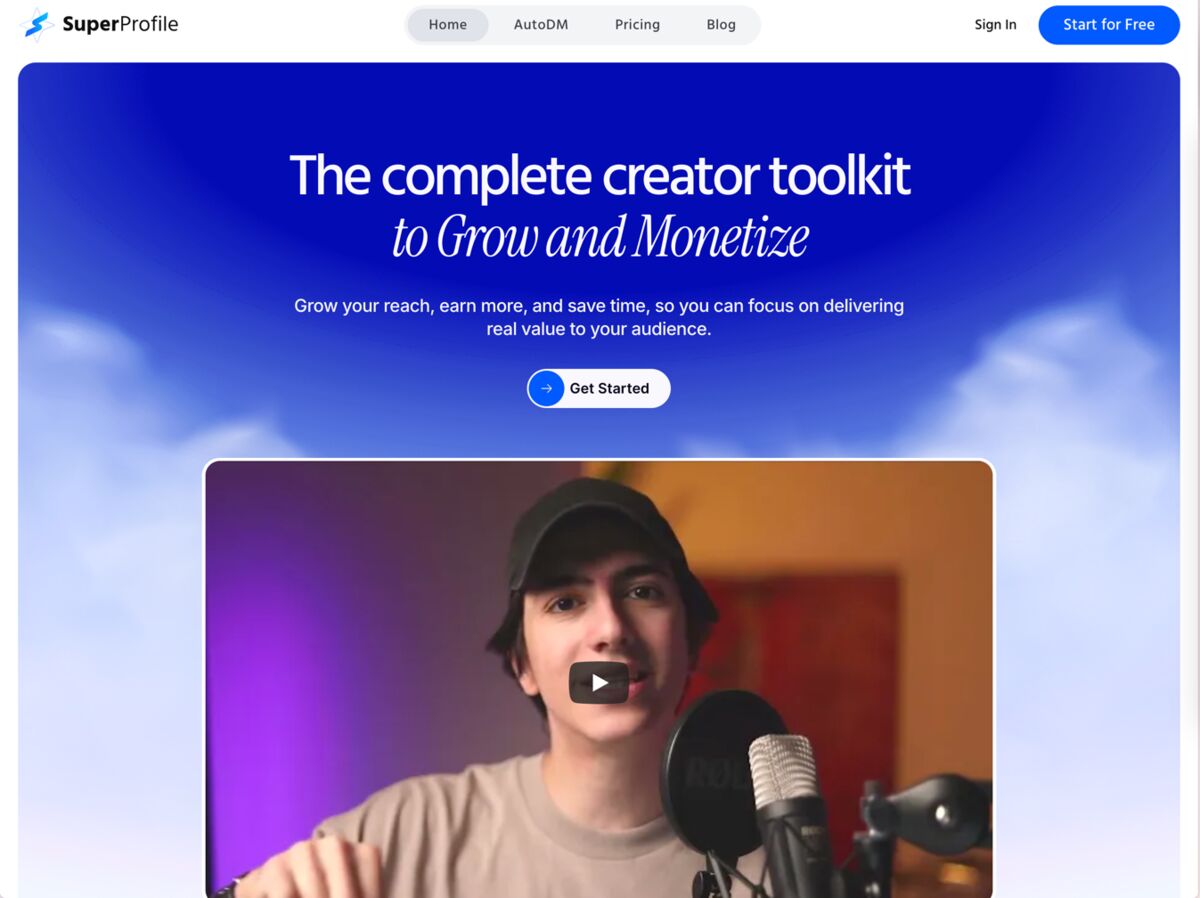Open the Pricing tab
Screen dimensions: 1200x898
[637, 25]
